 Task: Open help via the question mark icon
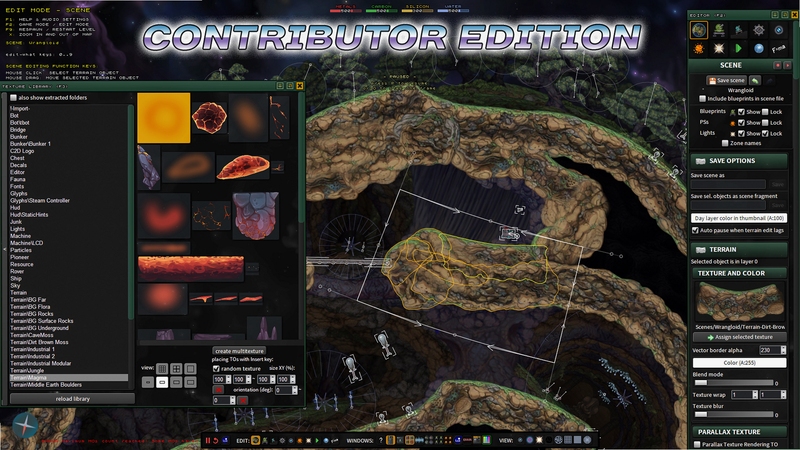381,440
